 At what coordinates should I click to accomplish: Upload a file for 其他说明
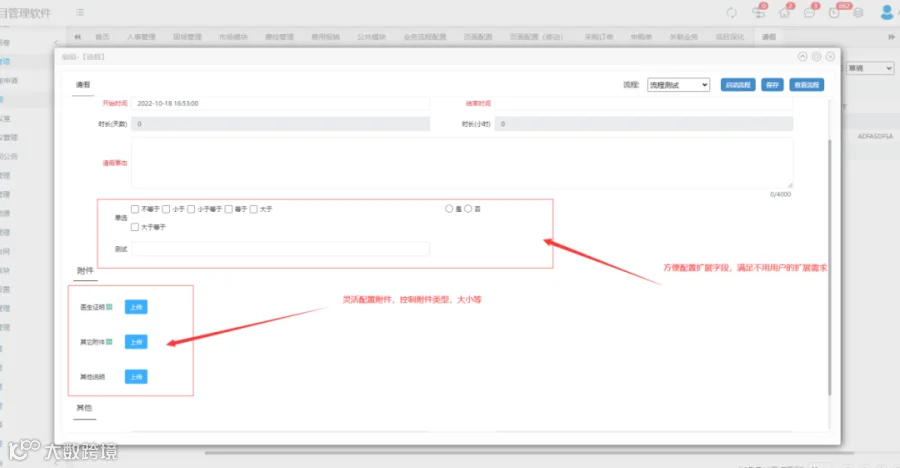coord(136,377)
